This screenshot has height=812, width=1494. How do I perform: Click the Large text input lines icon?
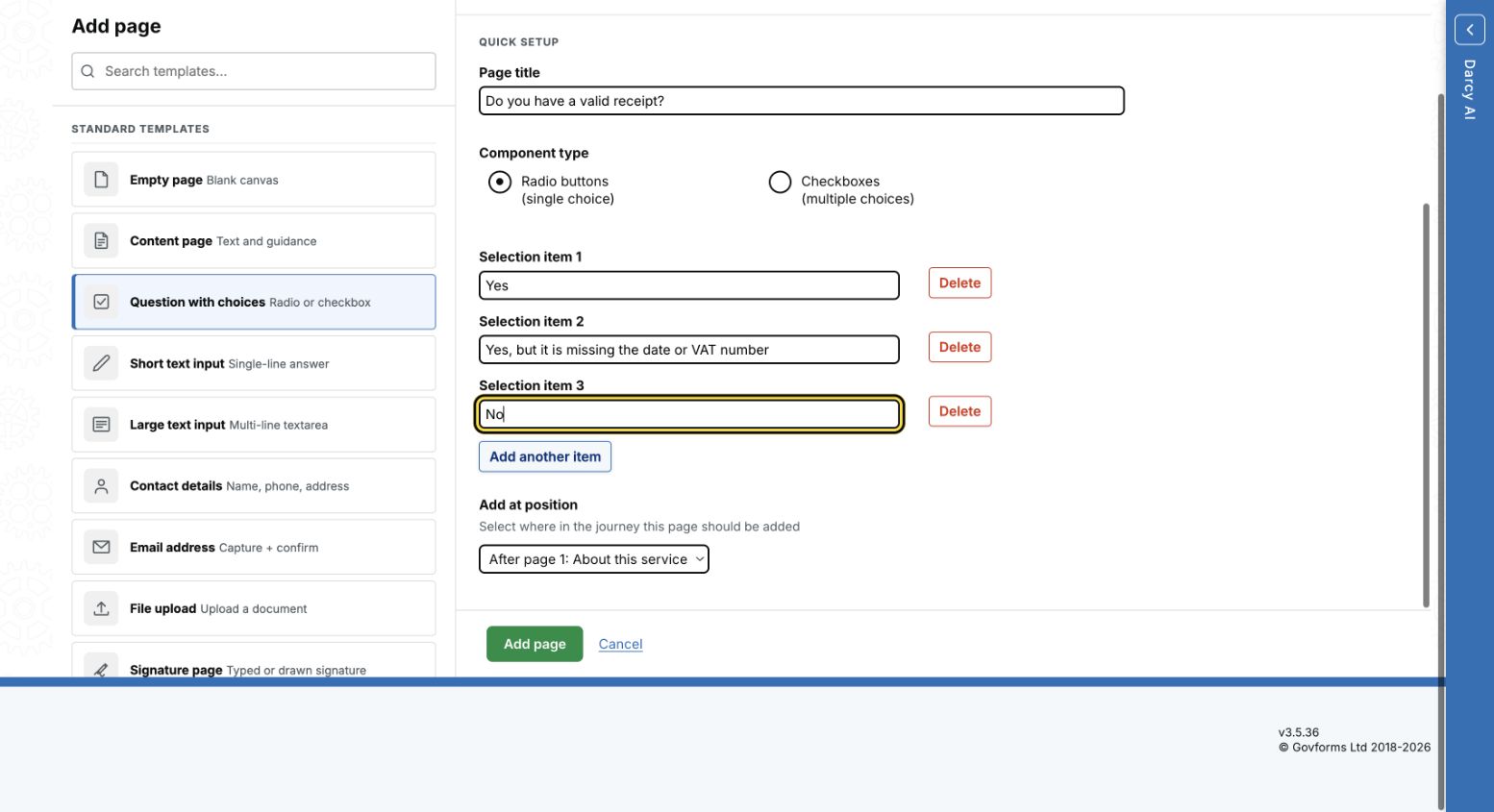coord(101,425)
